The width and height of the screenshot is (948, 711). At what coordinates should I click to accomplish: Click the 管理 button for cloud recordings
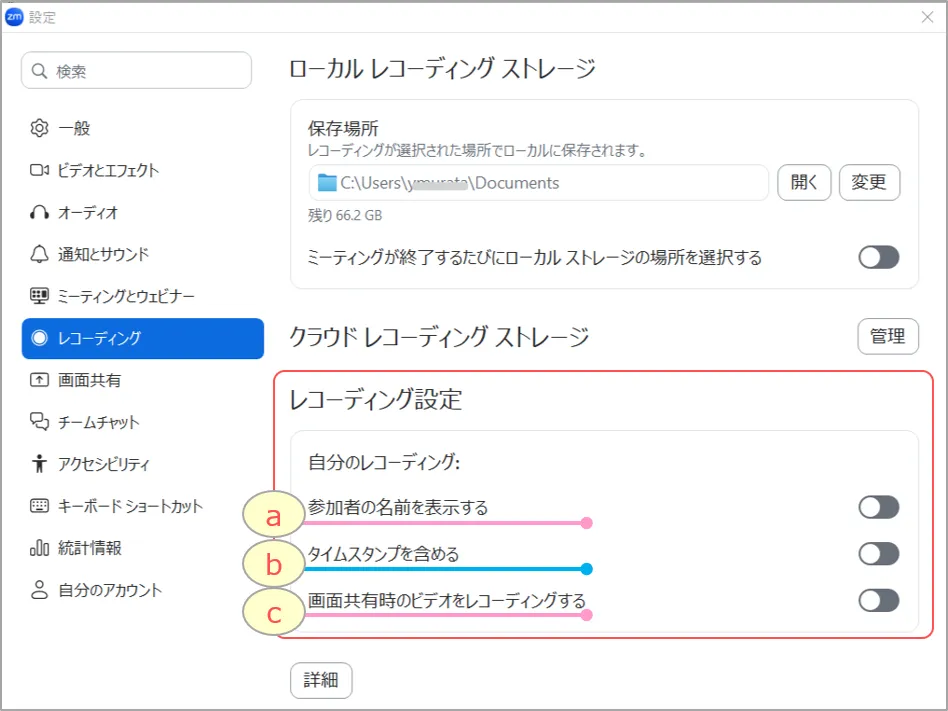click(887, 337)
